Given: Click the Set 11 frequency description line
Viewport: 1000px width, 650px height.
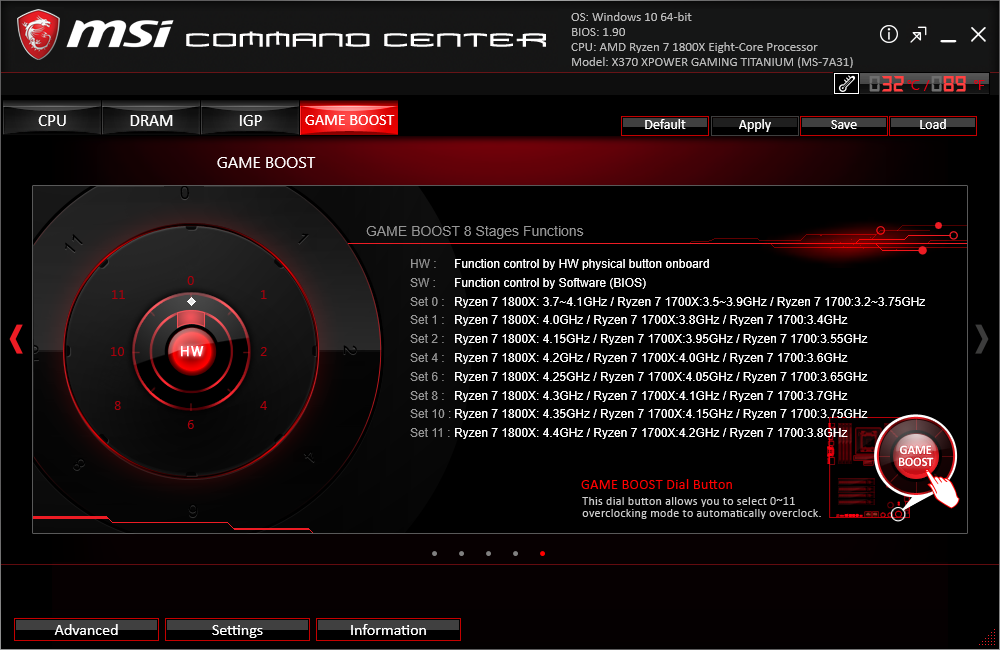Looking at the screenshot, I should (x=629, y=433).
